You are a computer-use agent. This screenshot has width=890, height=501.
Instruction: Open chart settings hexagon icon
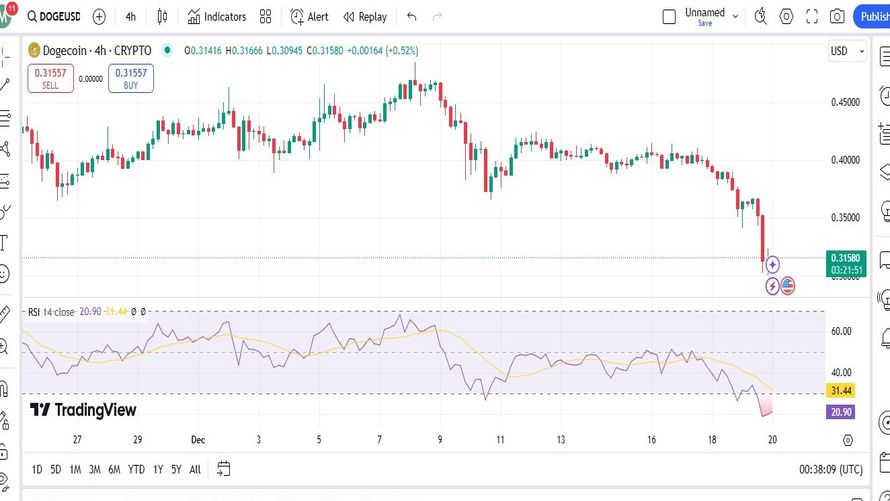point(786,16)
